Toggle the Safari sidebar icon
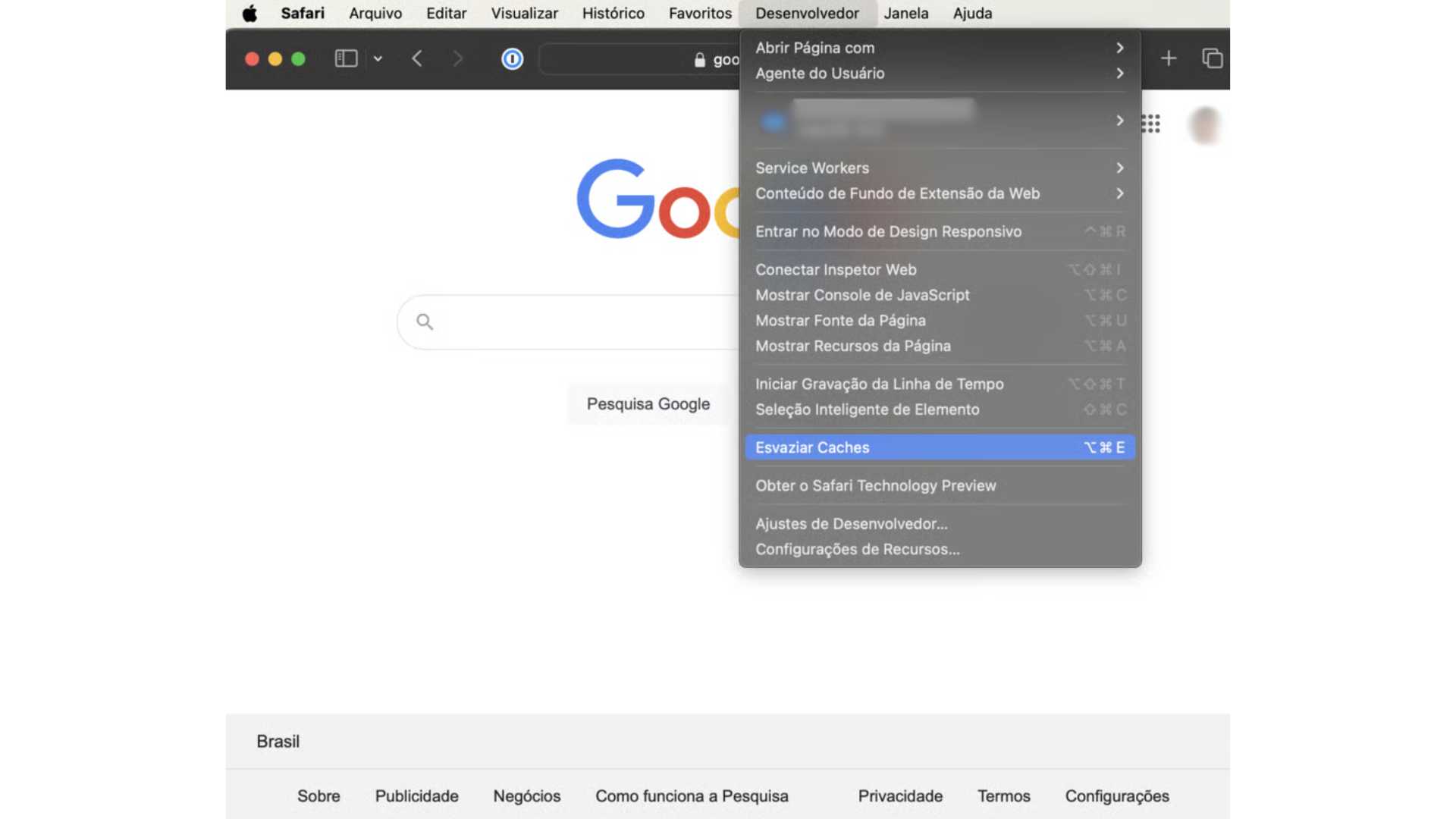The image size is (1456, 819). 346,58
